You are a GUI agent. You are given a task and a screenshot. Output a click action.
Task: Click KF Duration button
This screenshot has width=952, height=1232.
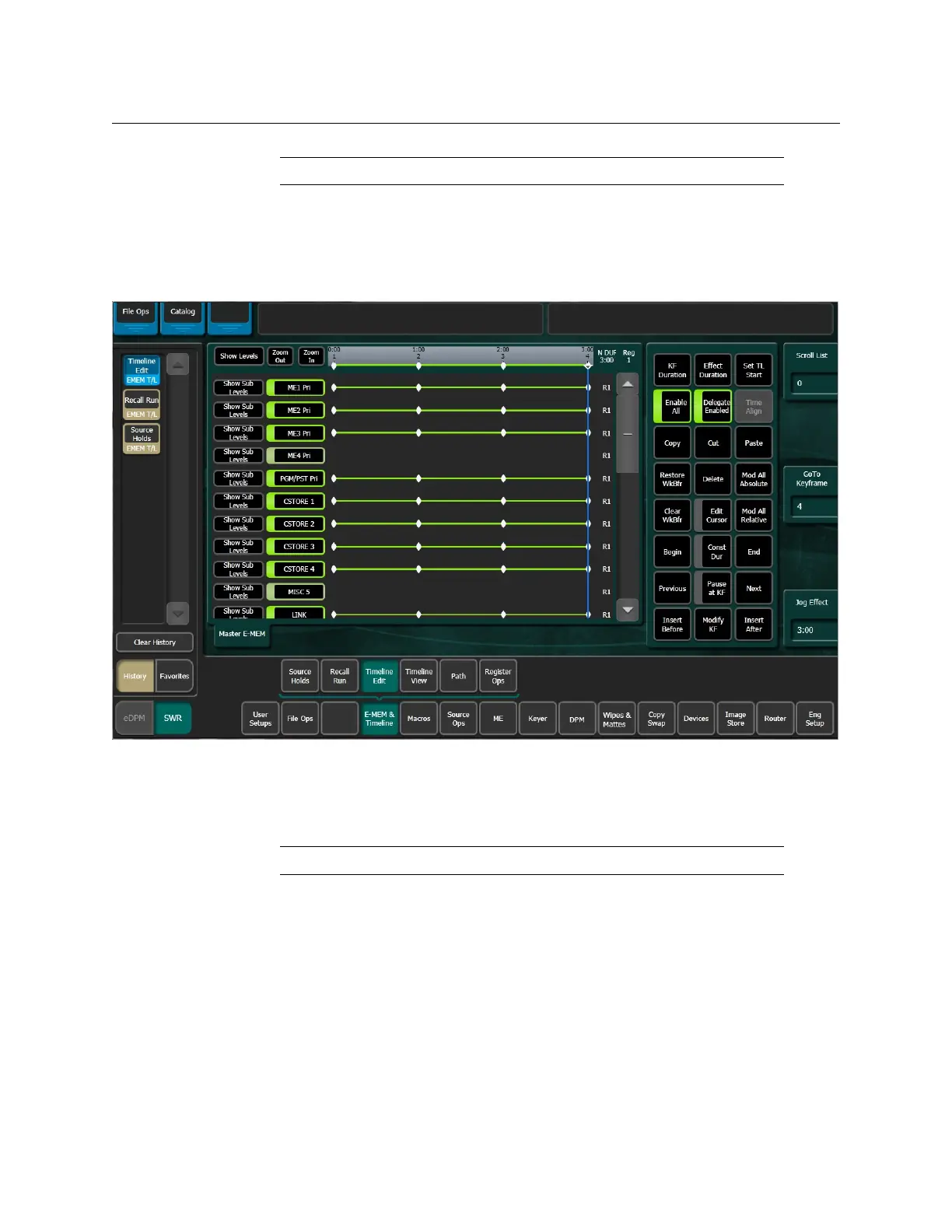pos(672,370)
